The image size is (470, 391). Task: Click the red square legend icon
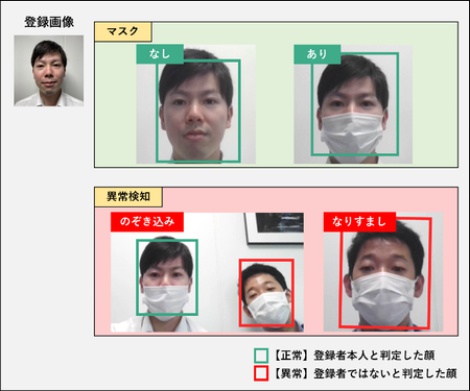(x=261, y=373)
